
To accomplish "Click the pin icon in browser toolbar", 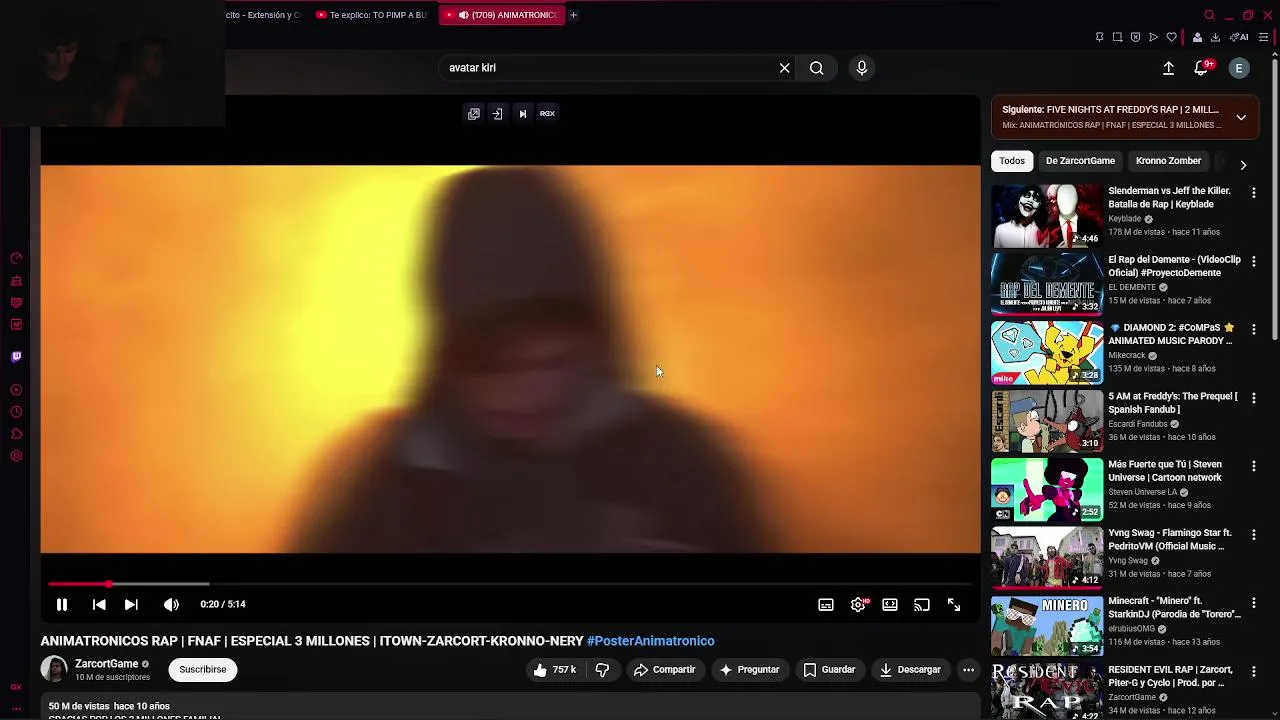I will click(1099, 37).
